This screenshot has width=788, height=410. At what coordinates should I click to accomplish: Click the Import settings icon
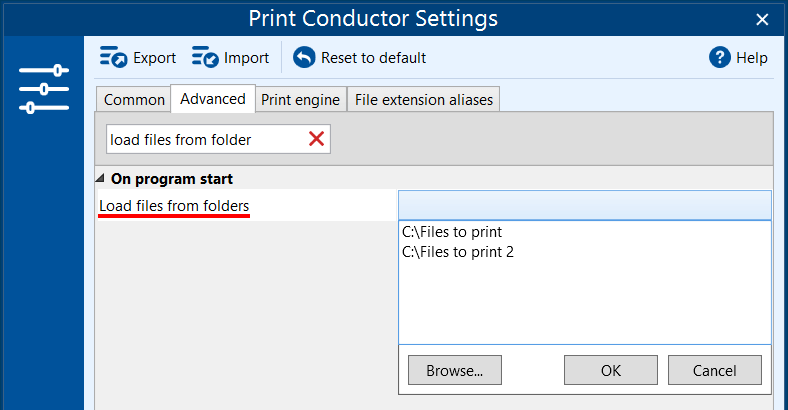[205, 57]
